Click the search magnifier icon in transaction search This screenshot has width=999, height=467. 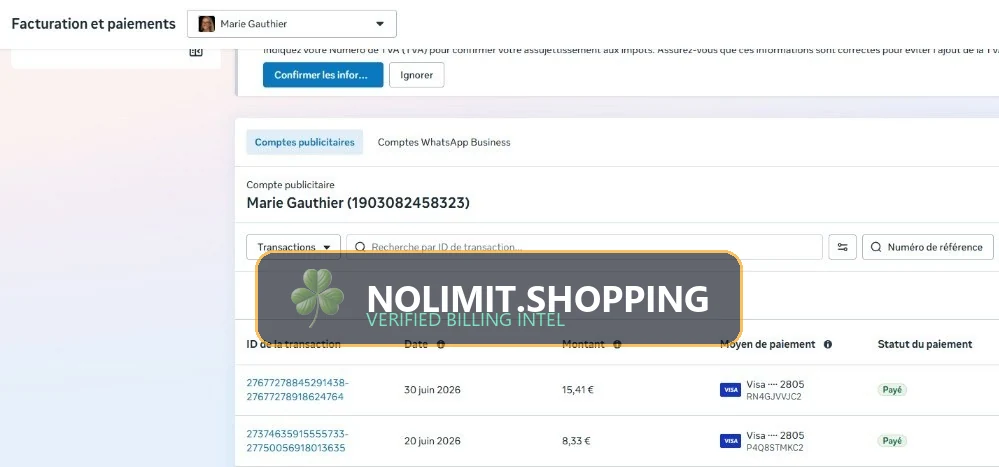(360, 247)
